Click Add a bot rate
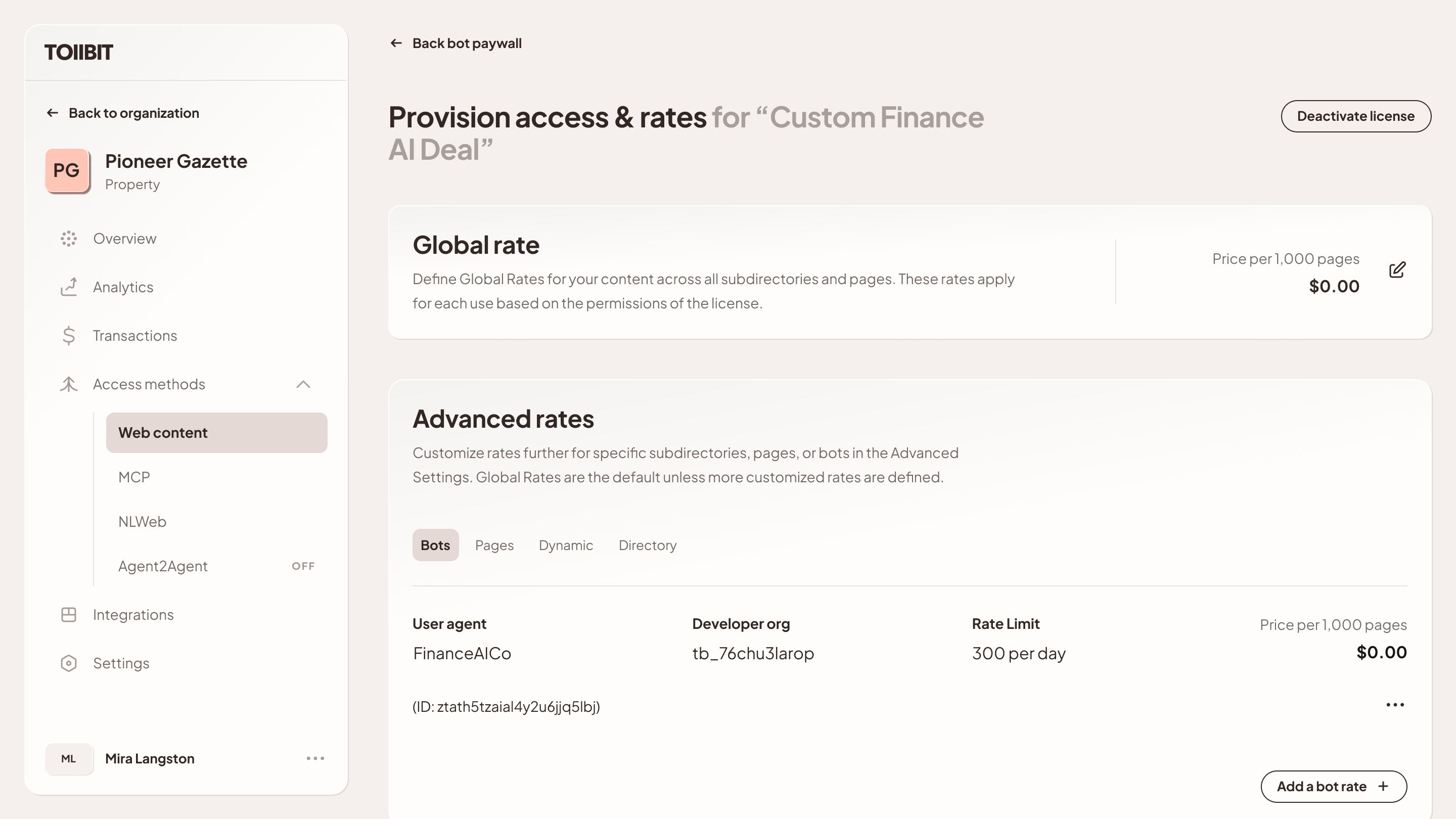 click(x=1334, y=786)
